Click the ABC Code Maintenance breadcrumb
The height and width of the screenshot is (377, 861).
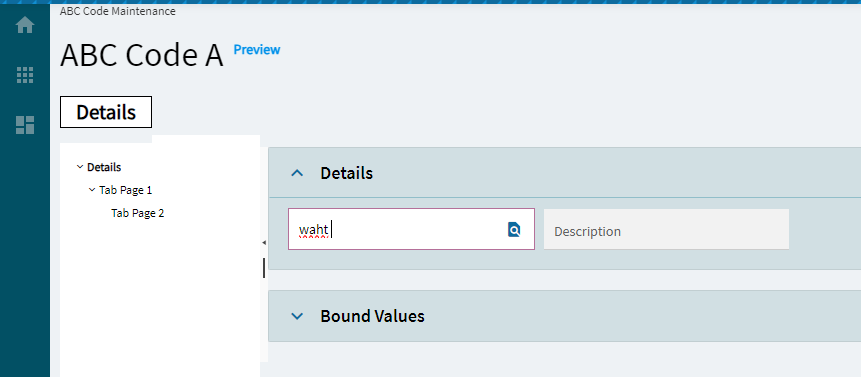click(x=118, y=11)
